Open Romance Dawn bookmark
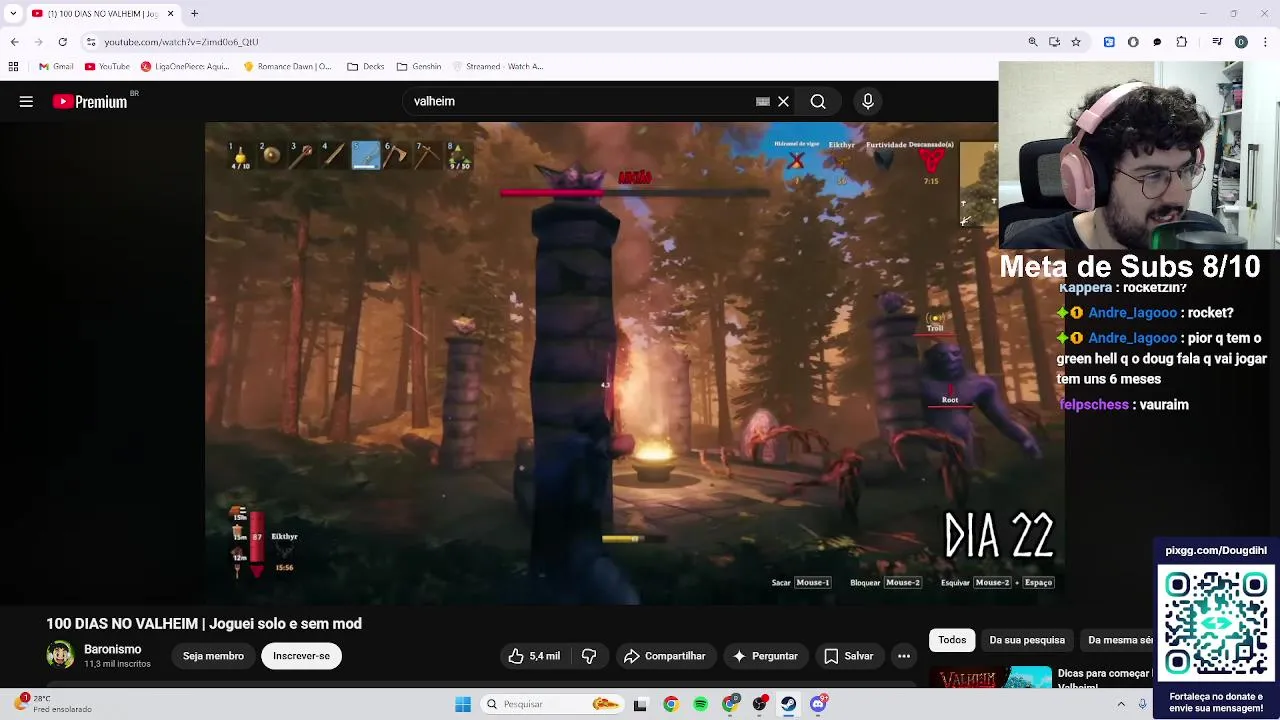Viewport: 1280px width, 720px height. tap(288, 66)
